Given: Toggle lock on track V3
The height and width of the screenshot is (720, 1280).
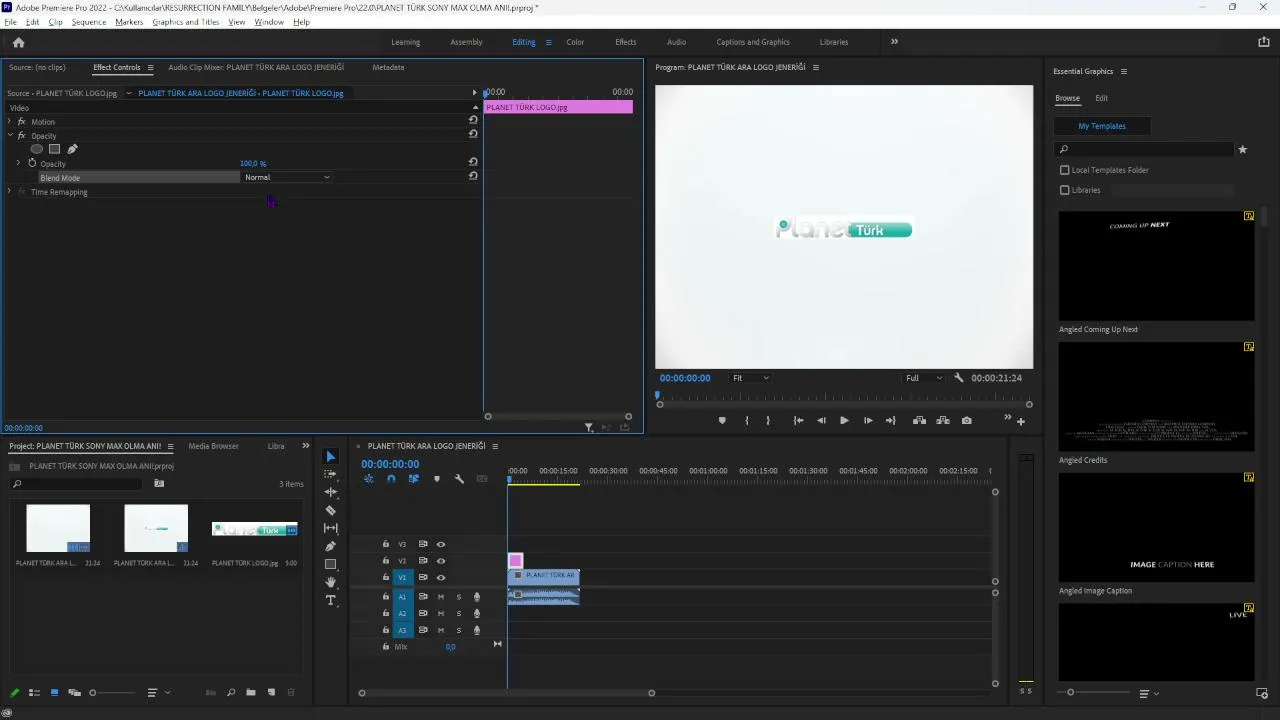Looking at the screenshot, I should point(386,544).
